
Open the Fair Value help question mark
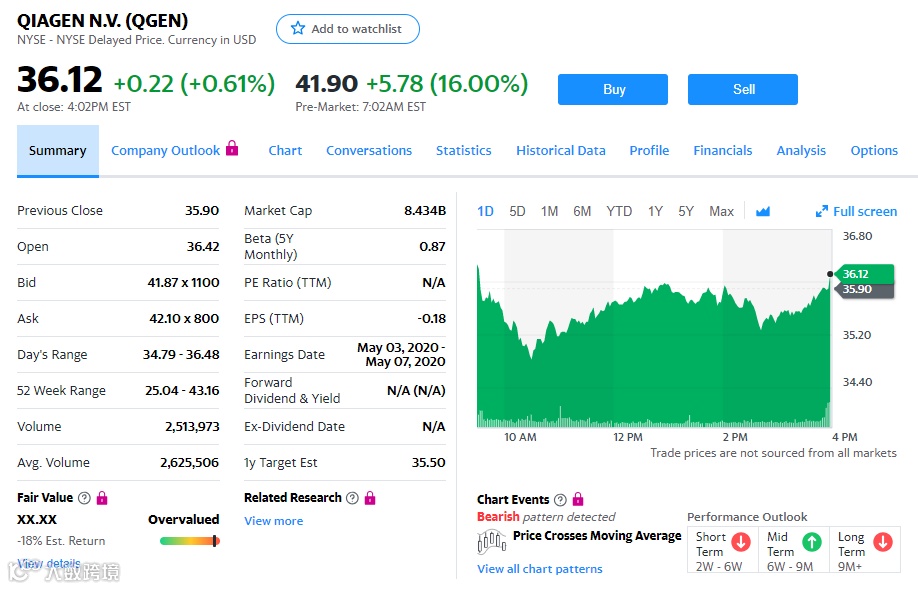tap(84, 498)
